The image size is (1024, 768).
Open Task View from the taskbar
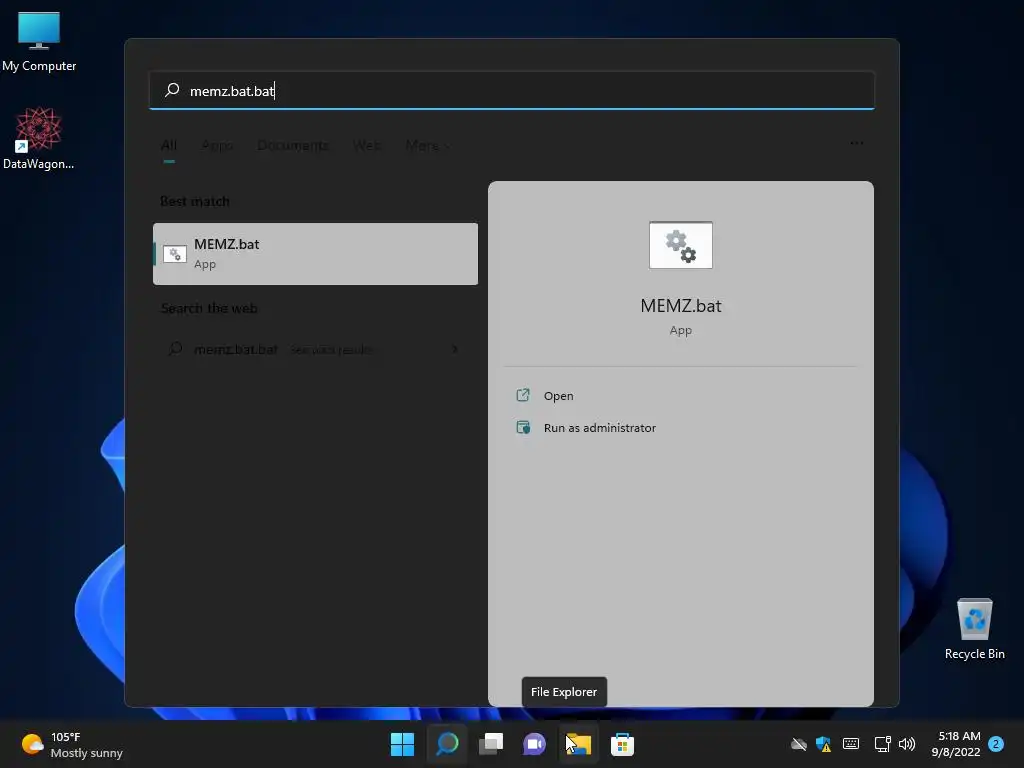[491, 744]
